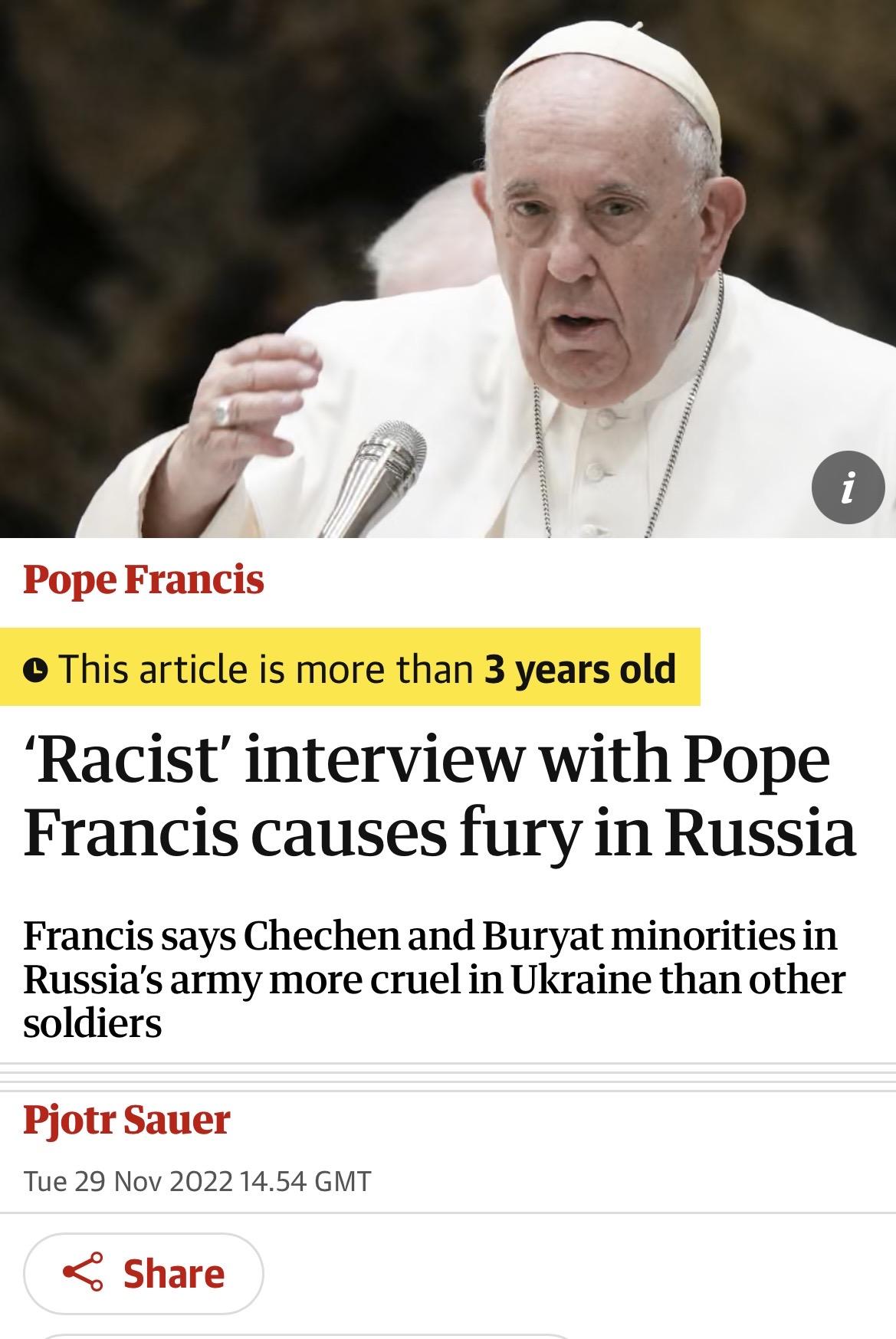Viewport: 896px width, 1339px height.
Task: Tap the partially visible button below Share
Action: 307,1336
